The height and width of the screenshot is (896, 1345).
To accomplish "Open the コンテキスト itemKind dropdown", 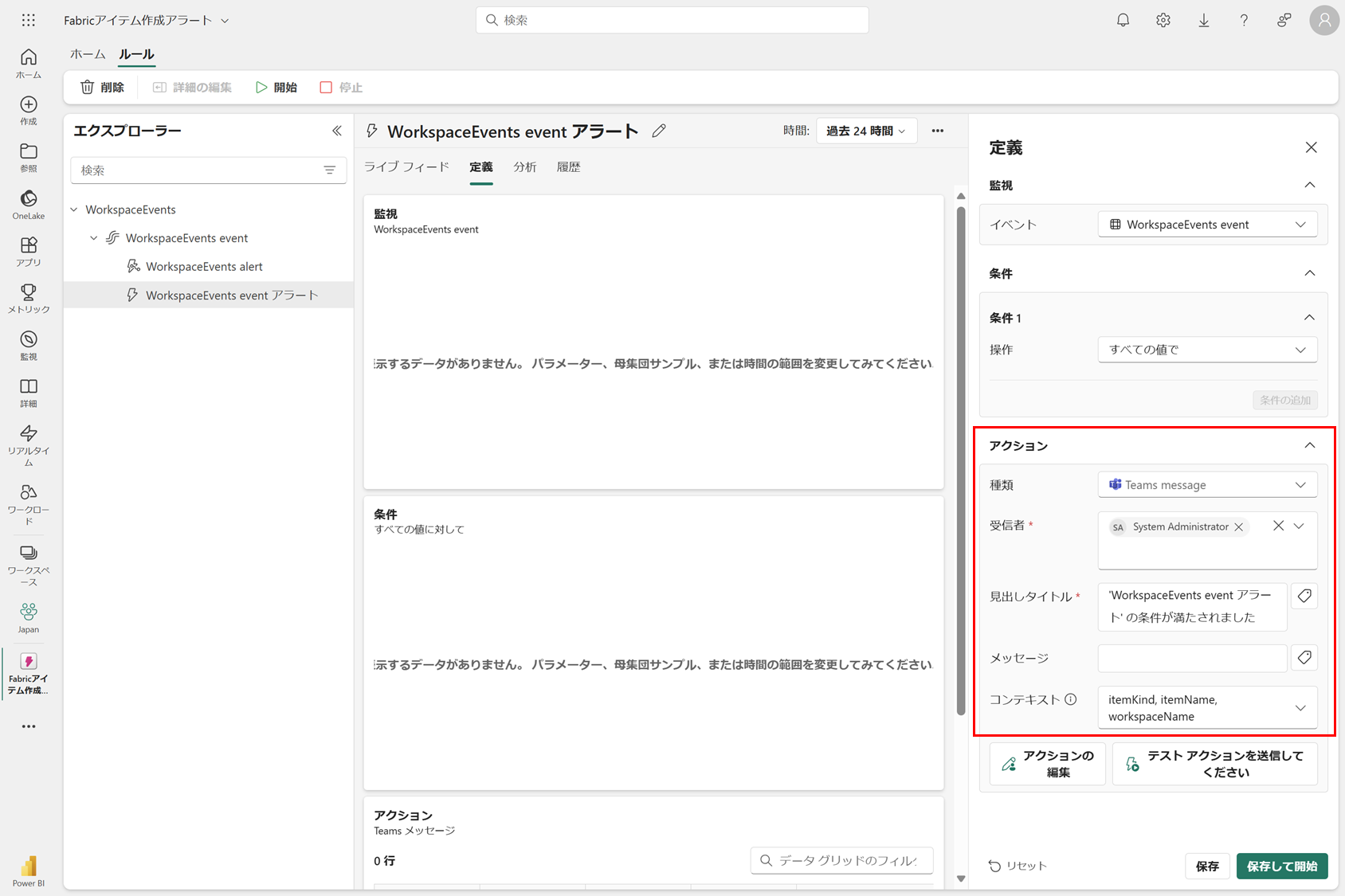I will (1208, 707).
